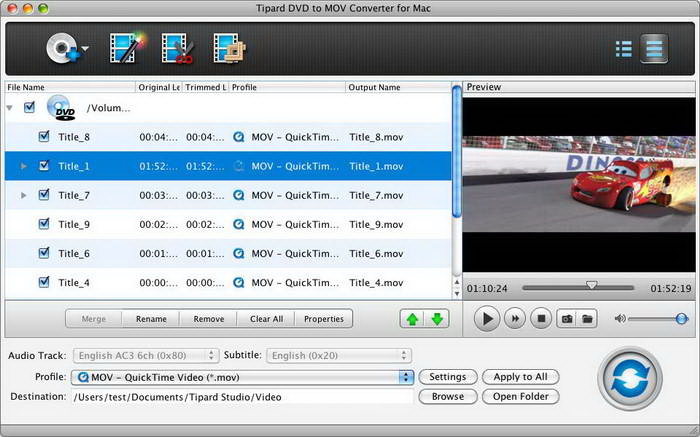Click the Browse button for destination
The width and height of the screenshot is (700, 437).
447,396
